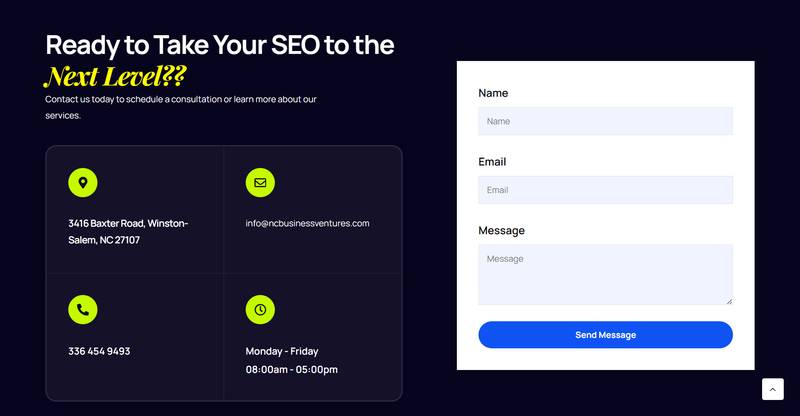This screenshot has width=800, height=416.
Task: Click the Email field label
Action: coord(492,162)
